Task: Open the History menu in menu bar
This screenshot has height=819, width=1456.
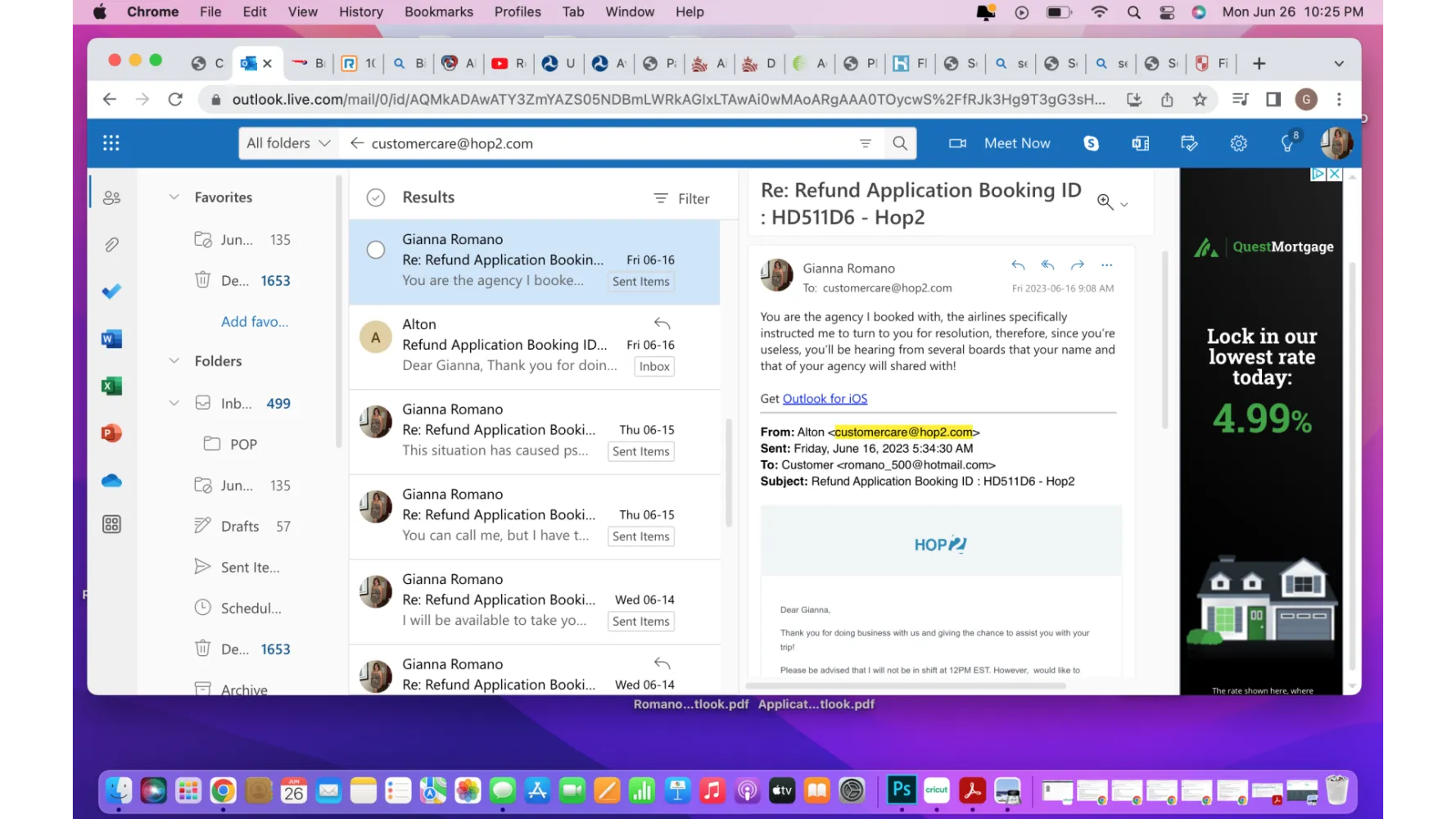Action: click(x=361, y=11)
